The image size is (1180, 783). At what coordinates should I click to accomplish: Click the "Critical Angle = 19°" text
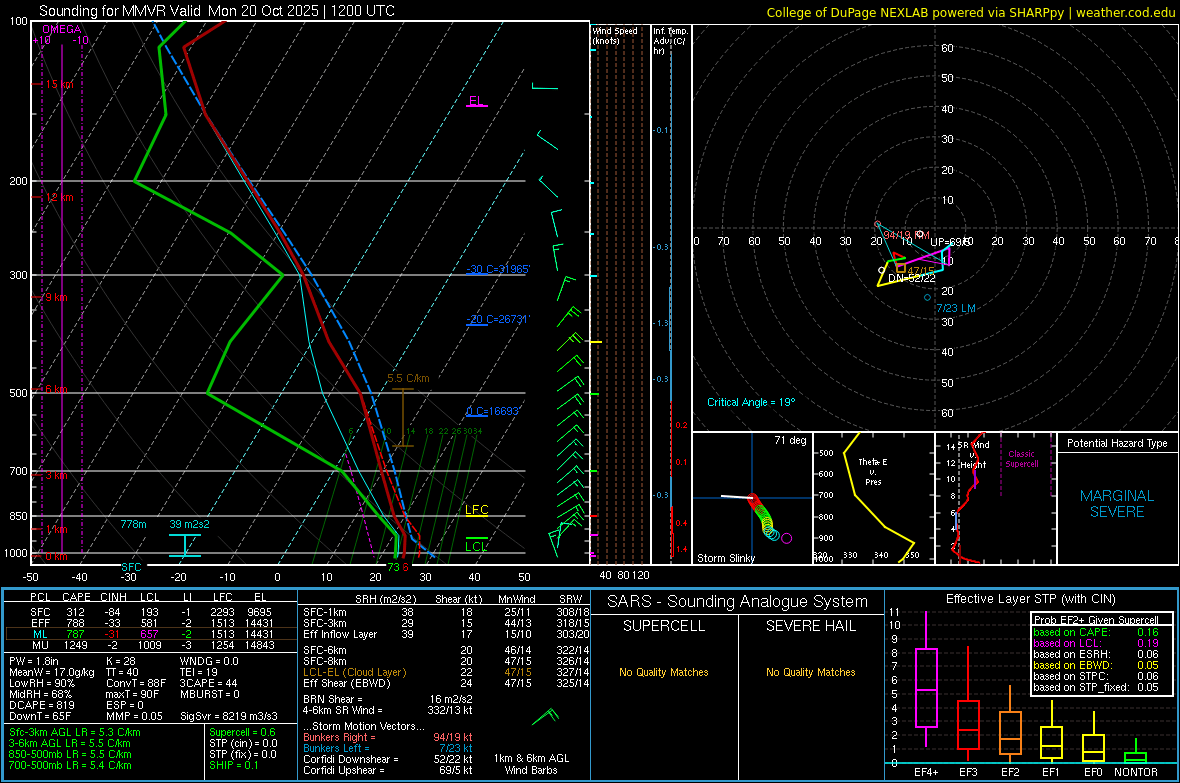(x=751, y=402)
